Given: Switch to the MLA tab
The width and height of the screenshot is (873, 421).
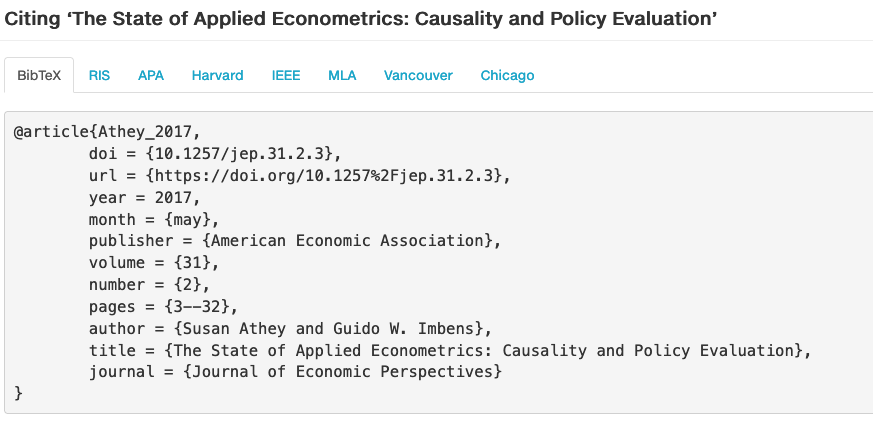Looking at the screenshot, I should coord(342,75).
